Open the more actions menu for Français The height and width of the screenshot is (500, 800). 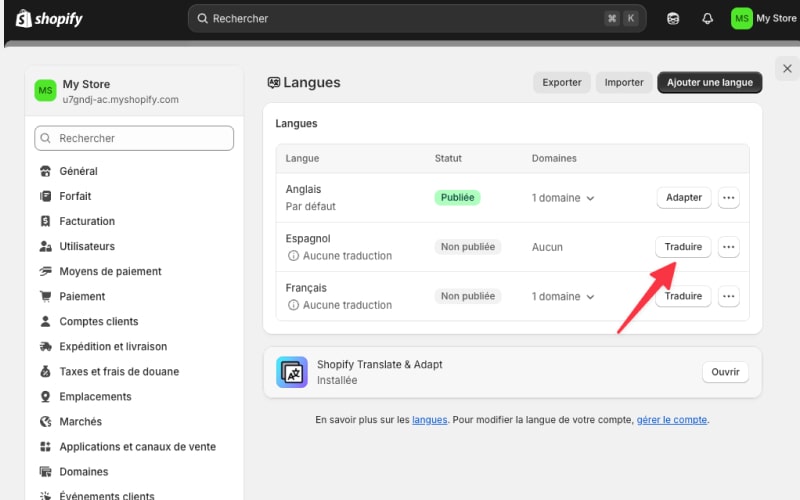[x=728, y=296]
